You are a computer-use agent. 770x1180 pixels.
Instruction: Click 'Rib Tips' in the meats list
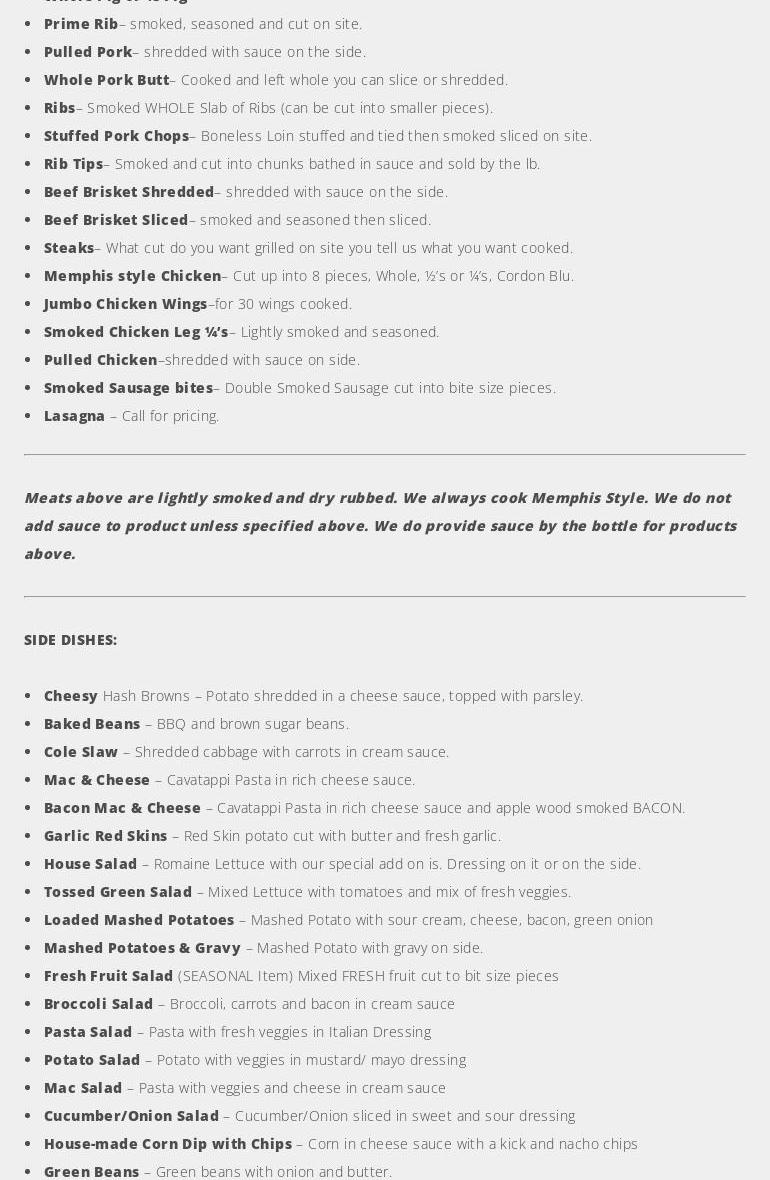coord(73,163)
